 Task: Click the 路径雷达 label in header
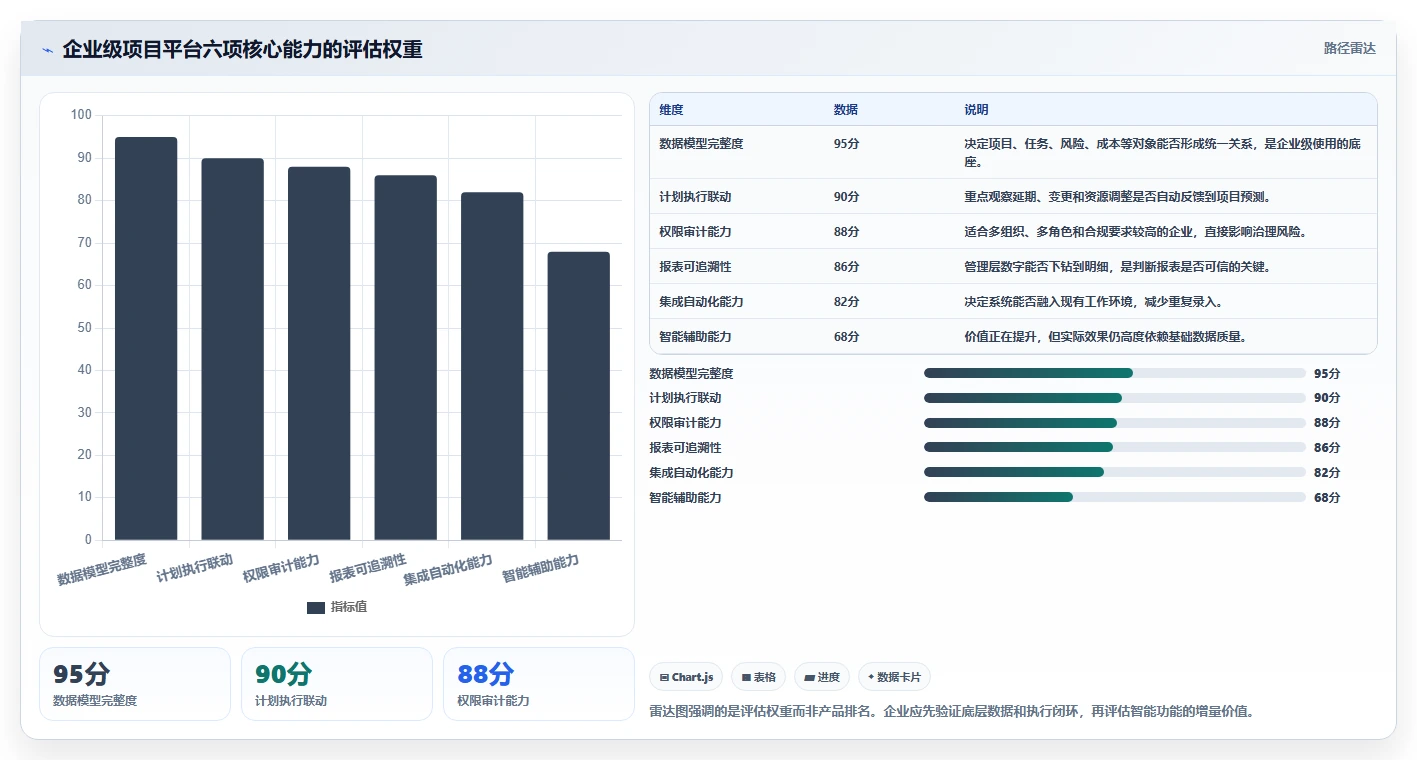point(1349,48)
